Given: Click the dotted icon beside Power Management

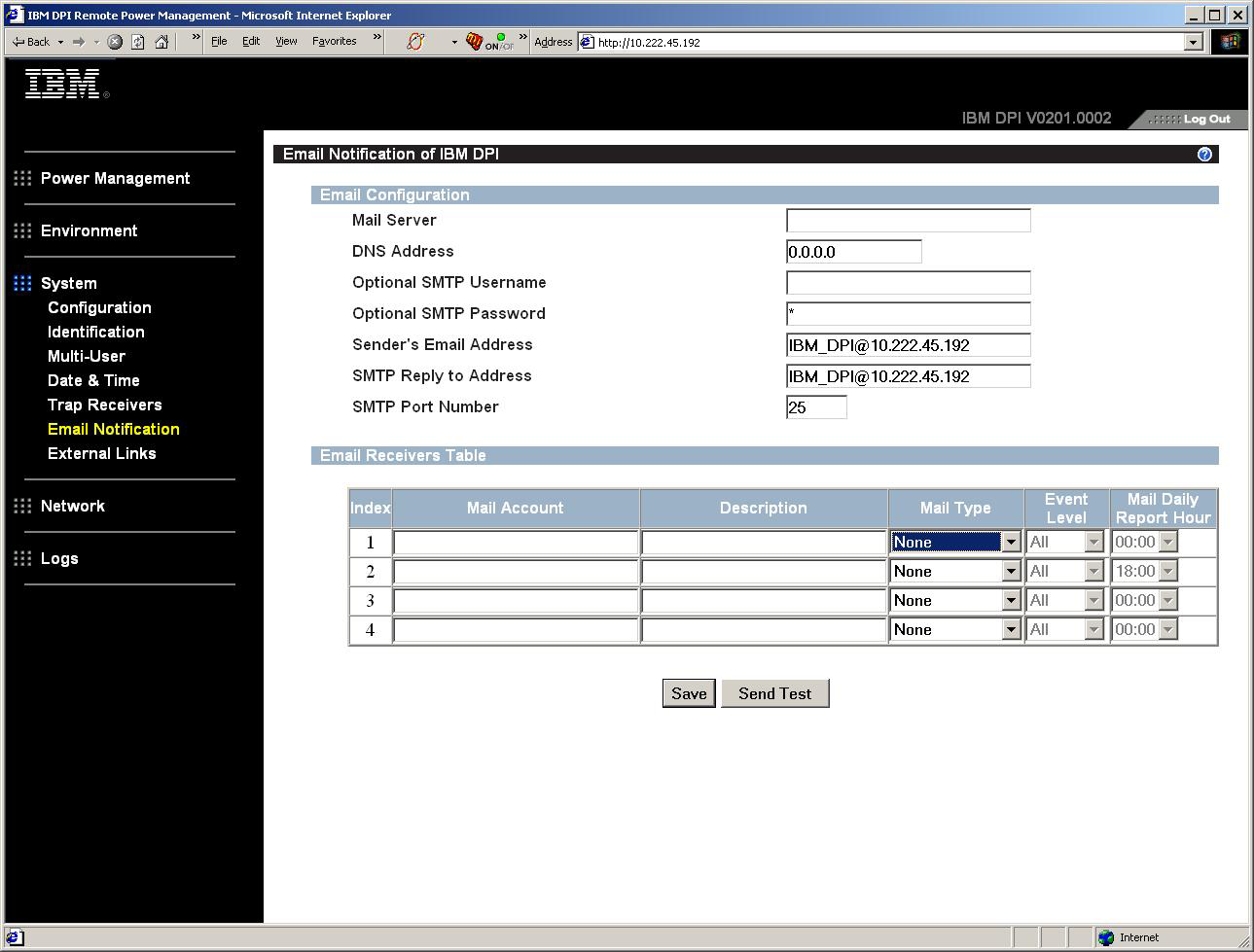Looking at the screenshot, I should coord(22,178).
